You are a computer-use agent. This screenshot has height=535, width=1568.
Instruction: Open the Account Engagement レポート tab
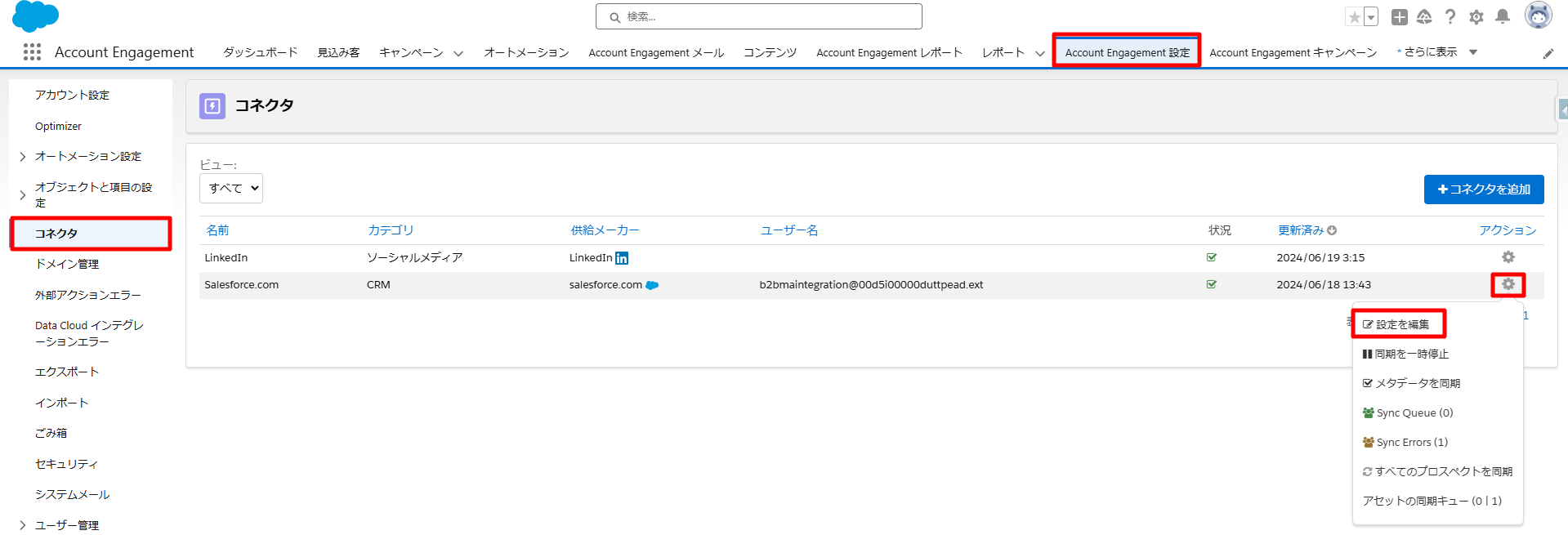[x=889, y=52]
